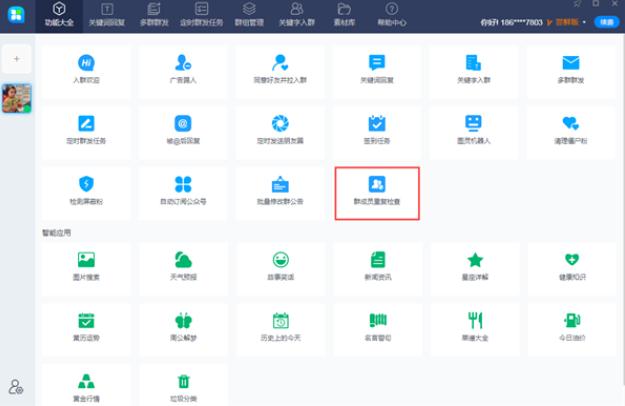The image size is (625, 406).
Task: Add account with the plus button
Action: [x=16, y=59]
